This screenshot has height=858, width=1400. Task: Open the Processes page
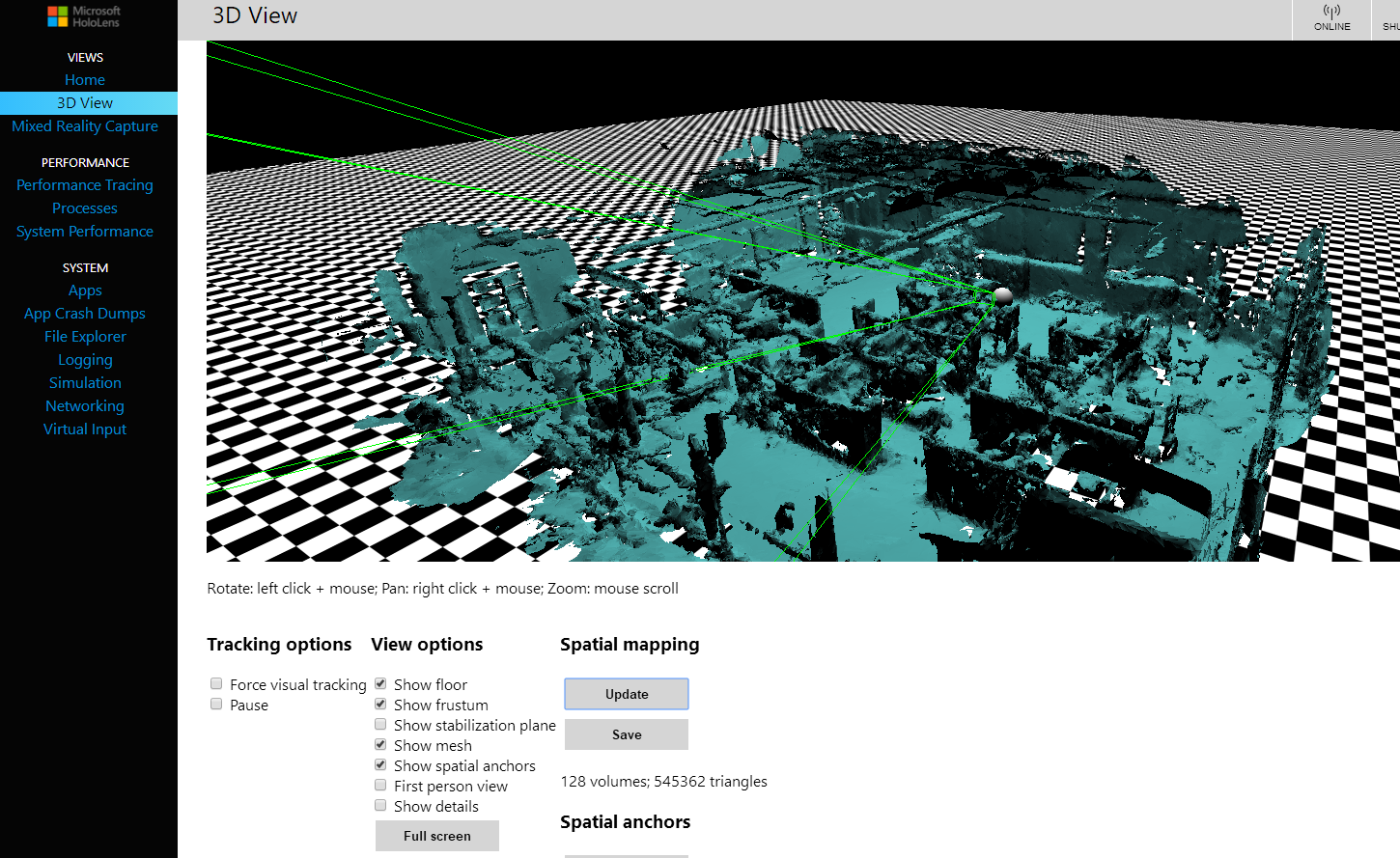point(85,208)
